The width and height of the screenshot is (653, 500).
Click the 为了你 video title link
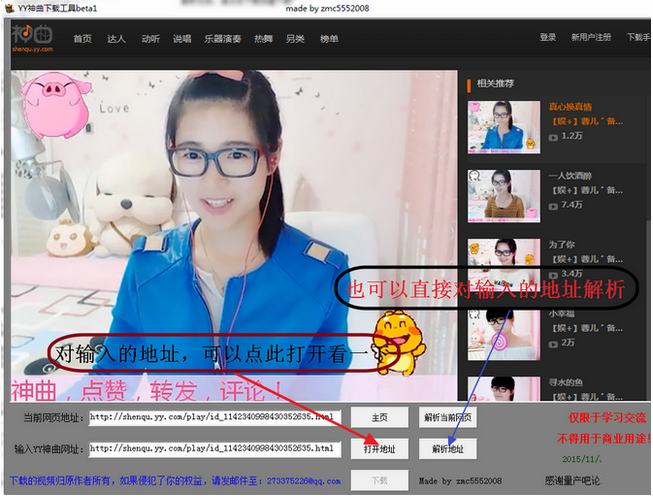(560, 244)
